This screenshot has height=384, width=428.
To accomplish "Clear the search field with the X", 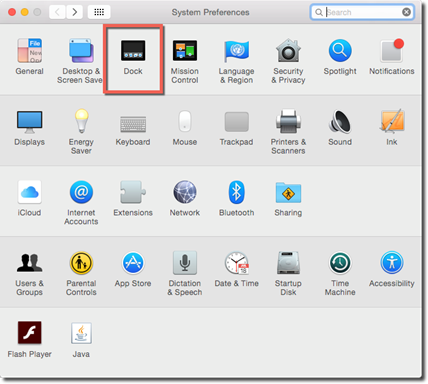I will click(406, 12).
